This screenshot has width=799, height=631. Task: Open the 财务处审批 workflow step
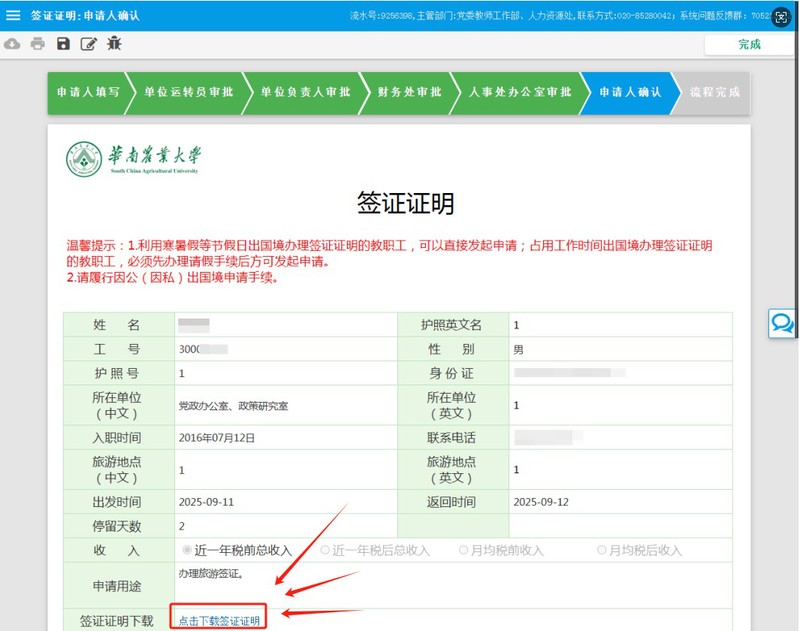pos(408,92)
